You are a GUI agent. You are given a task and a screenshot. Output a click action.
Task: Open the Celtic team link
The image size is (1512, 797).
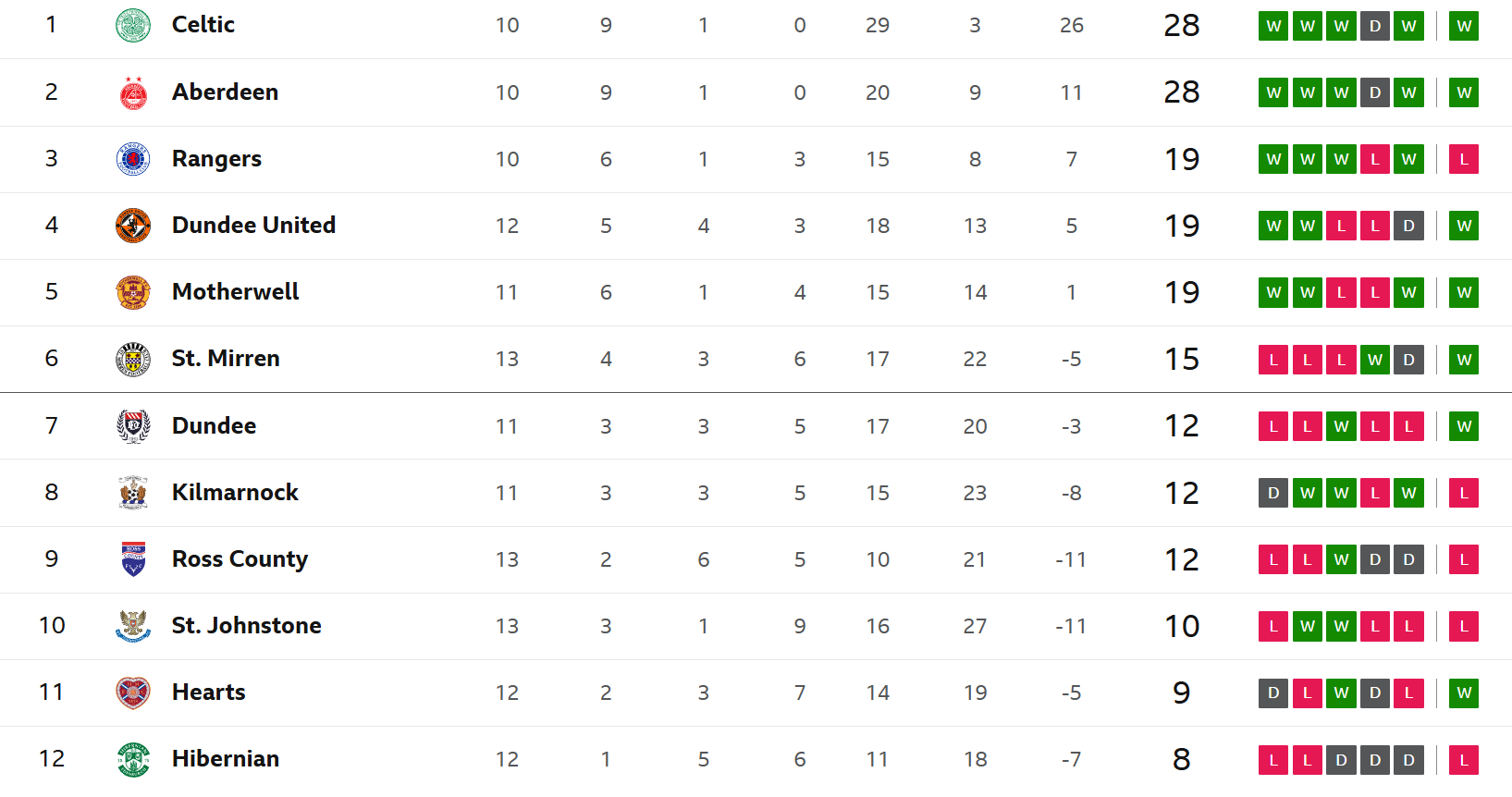(x=203, y=25)
